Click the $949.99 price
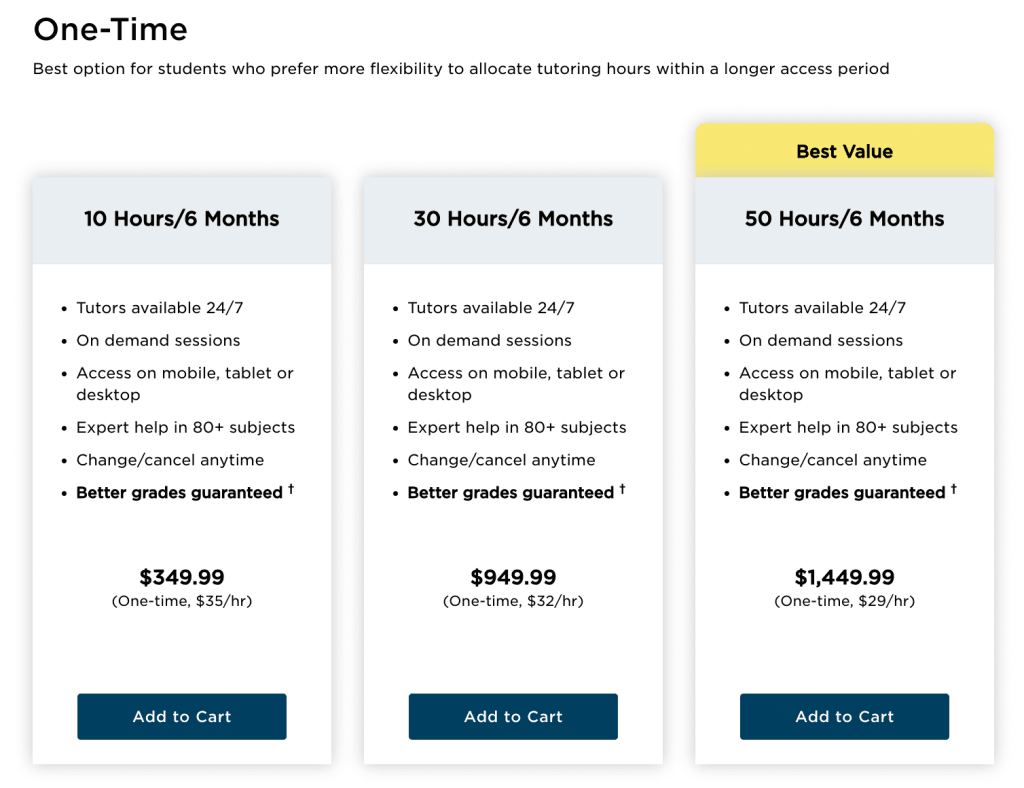This screenshot has height=788, width=1024. 513,577
